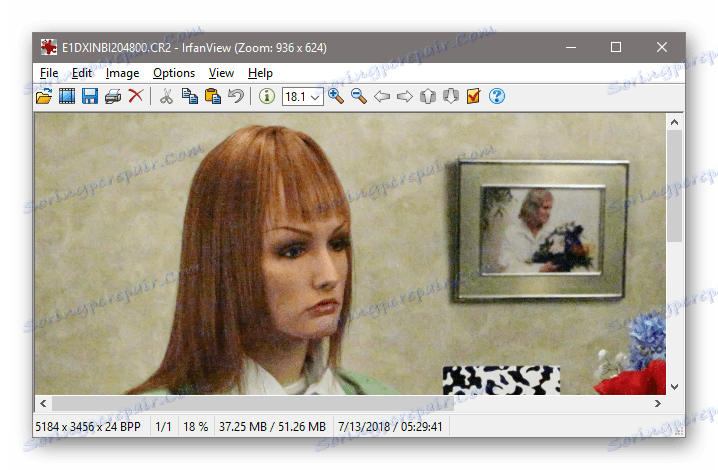The height and width of the screenshot is (470, 718).
Task: Open the Image menu
Action: coord(122,73)
